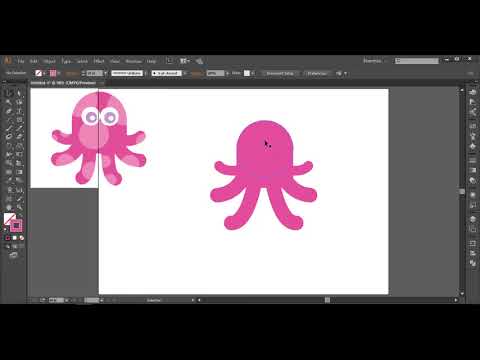Select the Free Transform tool

(x=19, y=154)
